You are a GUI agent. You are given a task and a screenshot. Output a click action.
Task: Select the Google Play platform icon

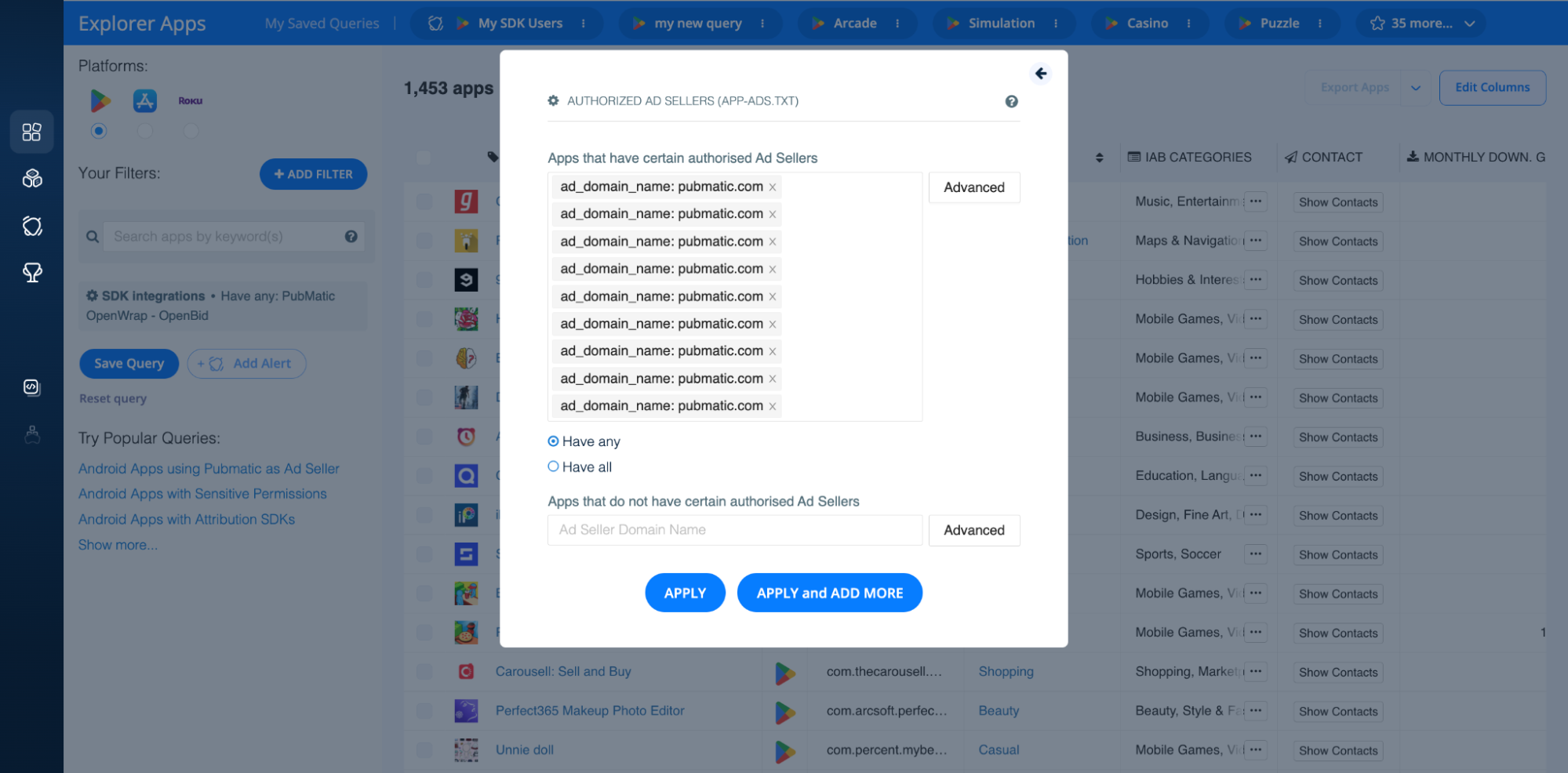[100, 100]
